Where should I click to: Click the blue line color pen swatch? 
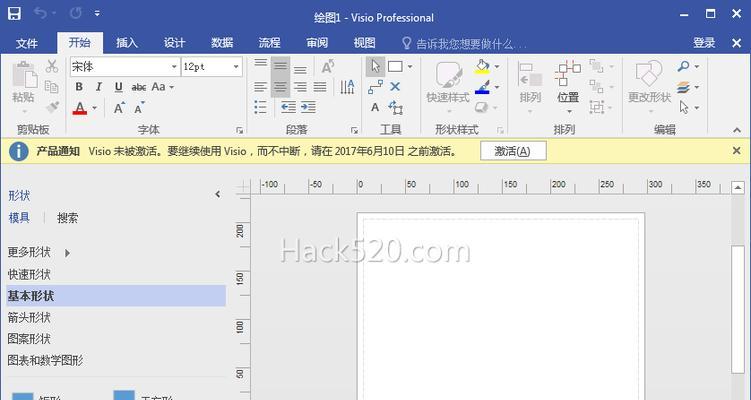coord(482,87)
